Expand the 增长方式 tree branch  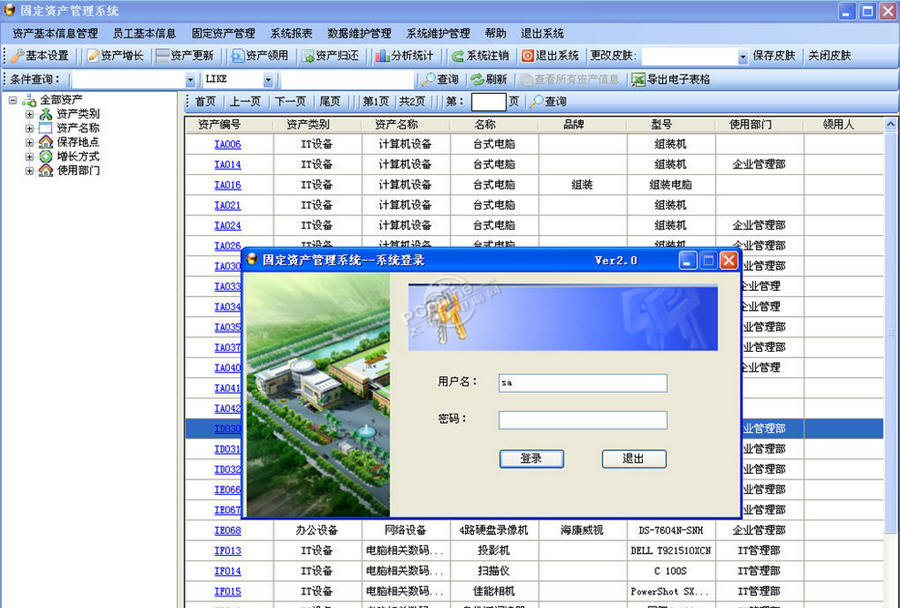tap(29, 156)
